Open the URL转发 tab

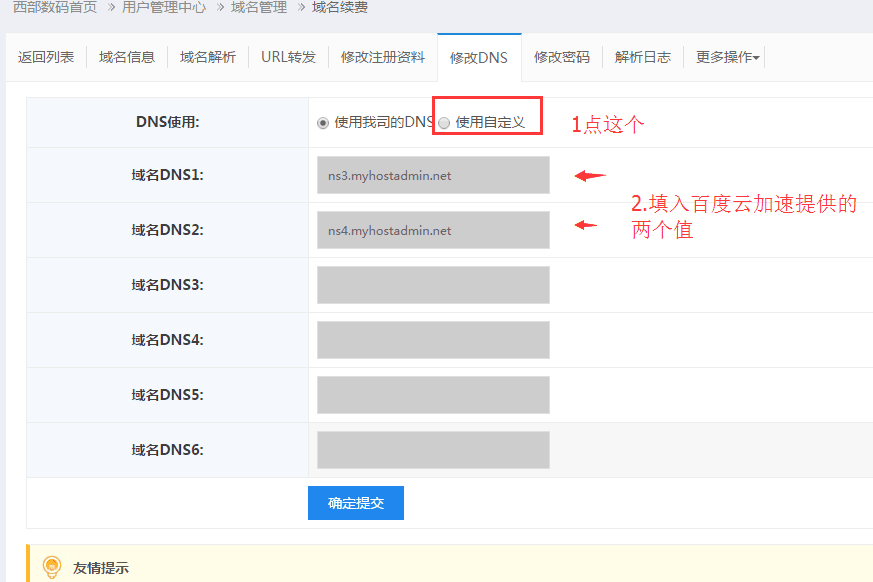[x=288, y=57]
